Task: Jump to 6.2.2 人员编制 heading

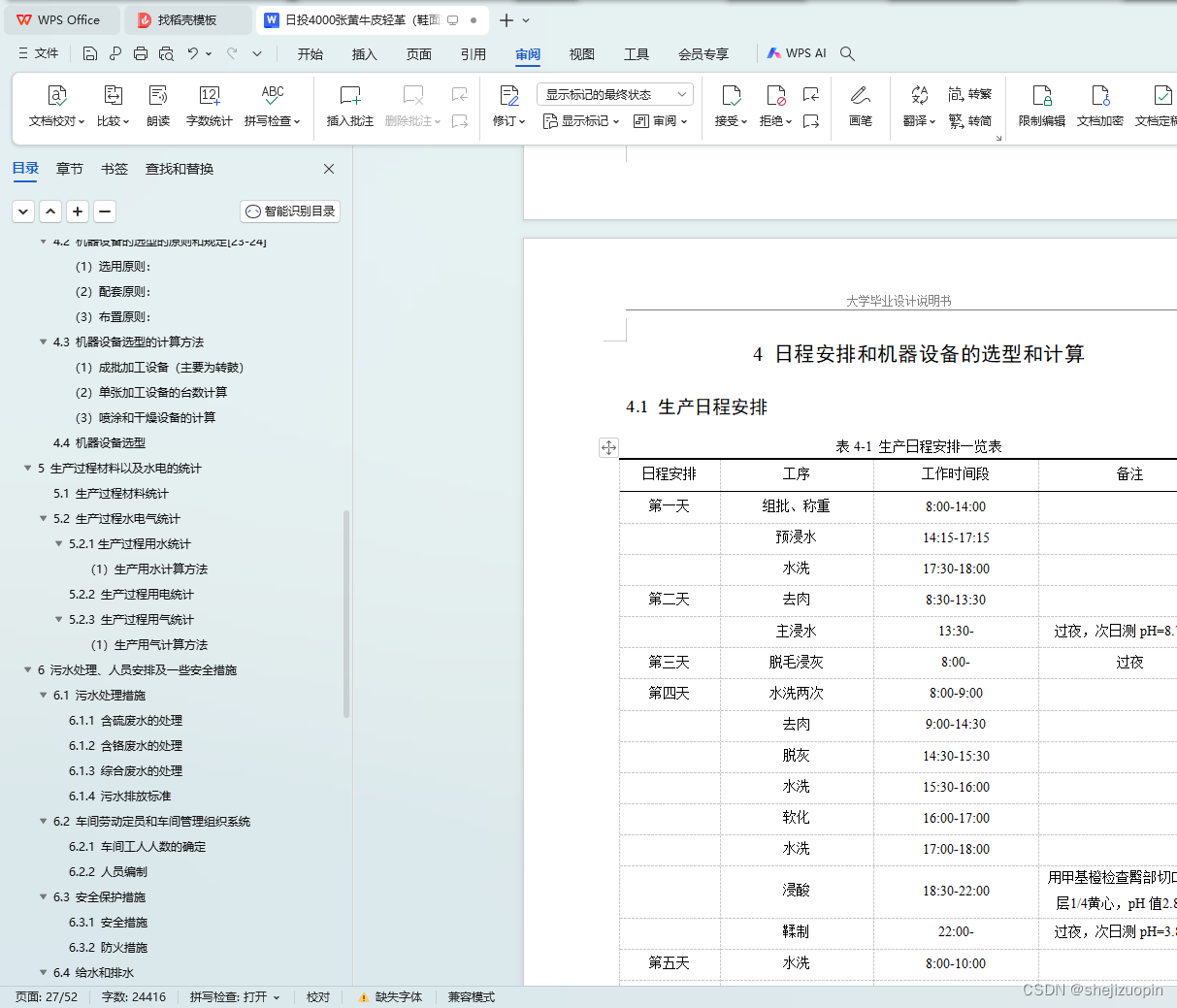Action: click(x=108, y=871)
